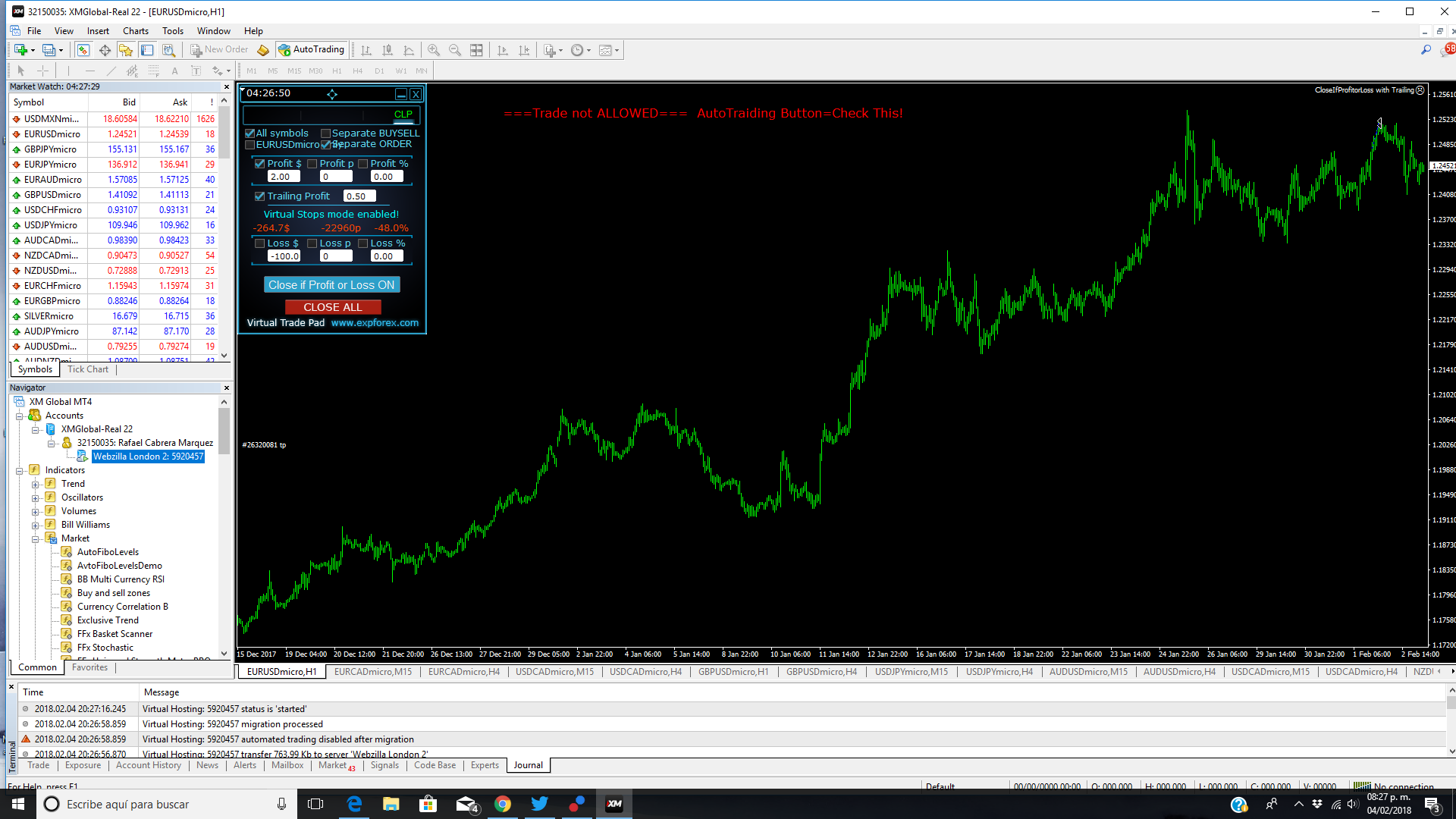Click the Profit $ value input field
The width and height of the screenshot is (1456, 819).
284,177
